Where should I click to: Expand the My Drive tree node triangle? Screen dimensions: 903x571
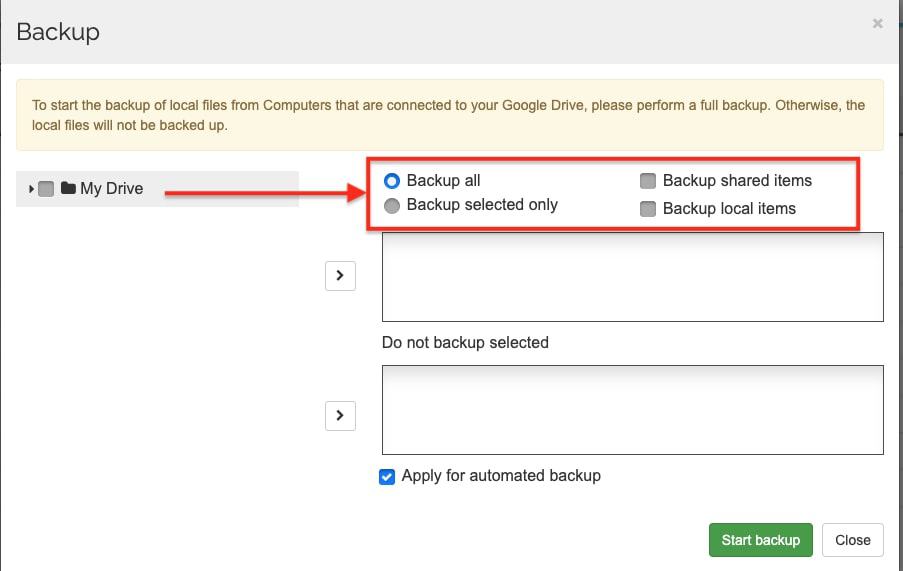(31, 189)
